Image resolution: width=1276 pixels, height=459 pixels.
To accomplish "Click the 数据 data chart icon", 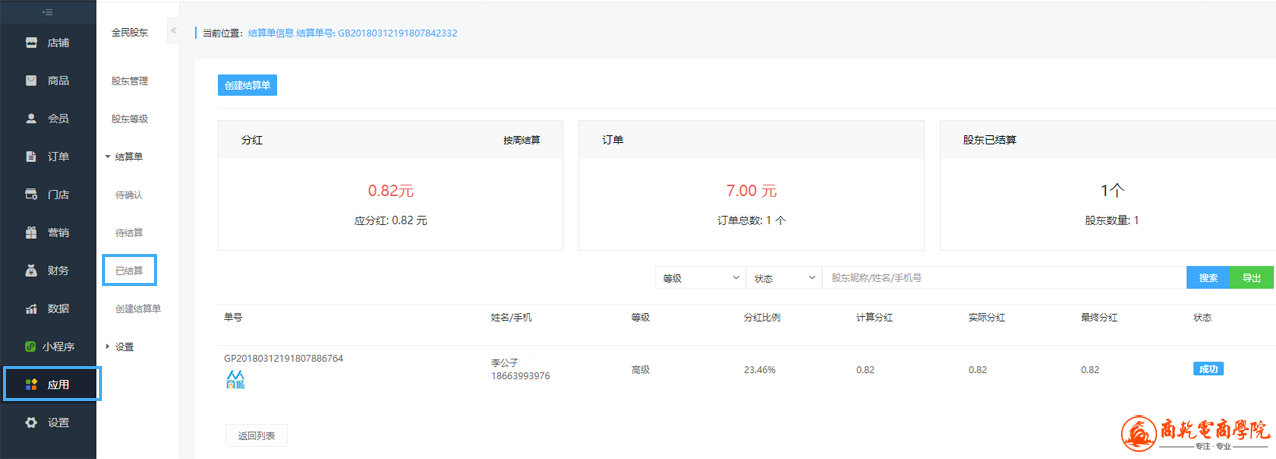I will point(31,309).
